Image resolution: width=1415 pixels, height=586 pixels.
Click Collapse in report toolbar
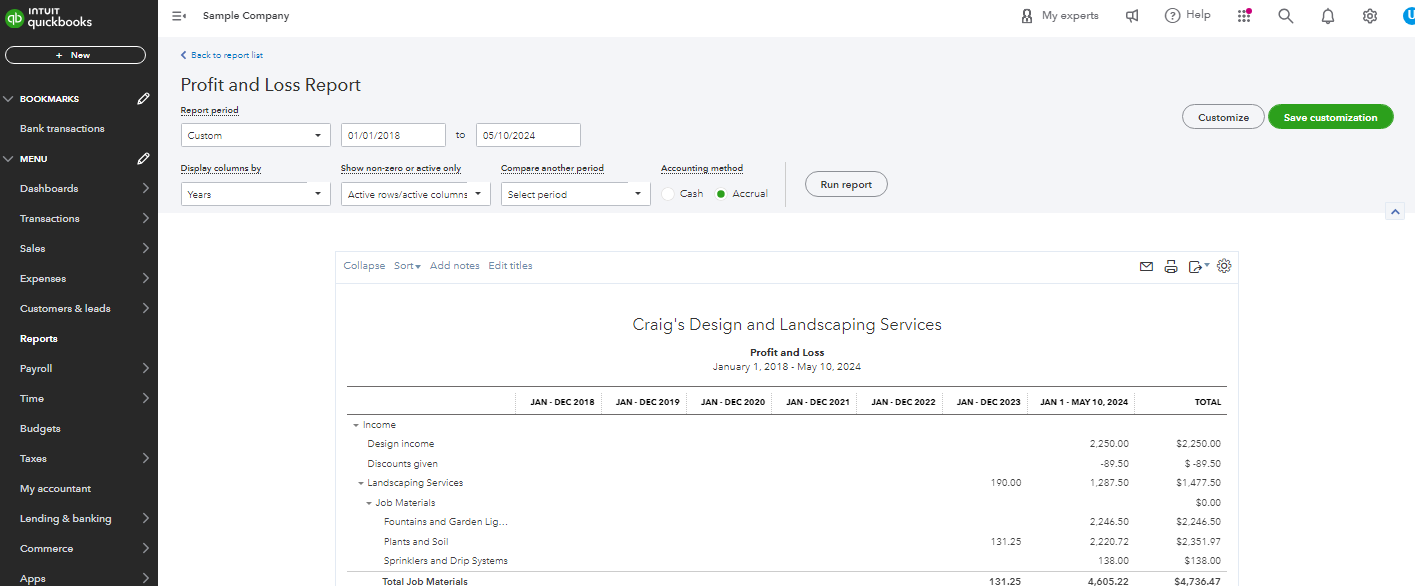click(x=364, y=266)
